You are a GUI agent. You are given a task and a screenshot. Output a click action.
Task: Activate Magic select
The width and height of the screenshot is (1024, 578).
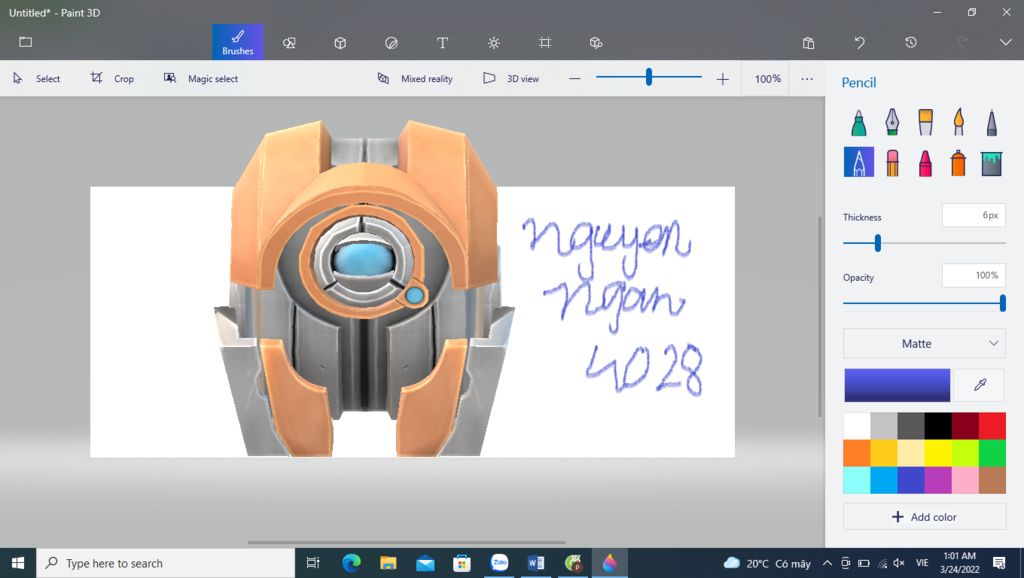tap(200, 78)
